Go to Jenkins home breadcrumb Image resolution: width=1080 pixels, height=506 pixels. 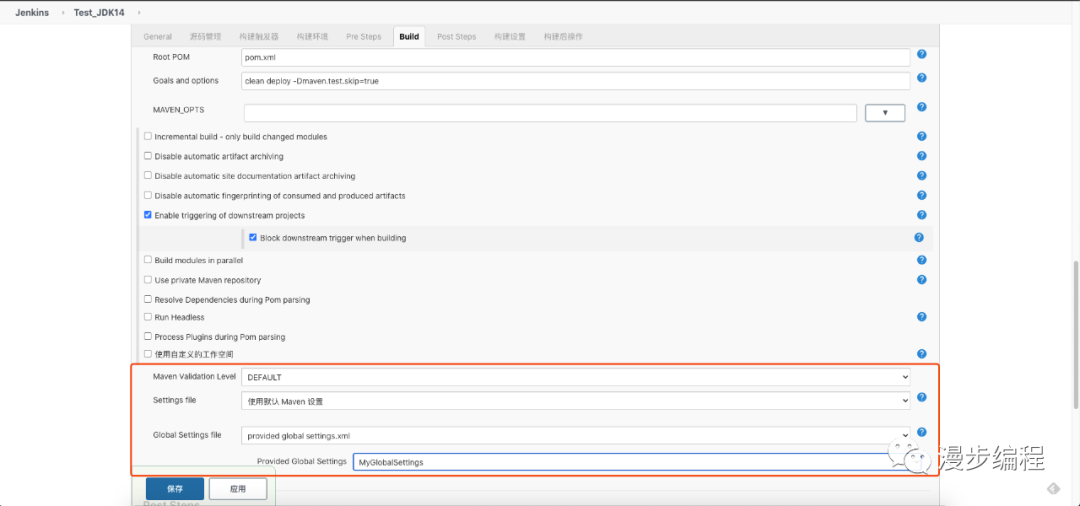[32, 13]
